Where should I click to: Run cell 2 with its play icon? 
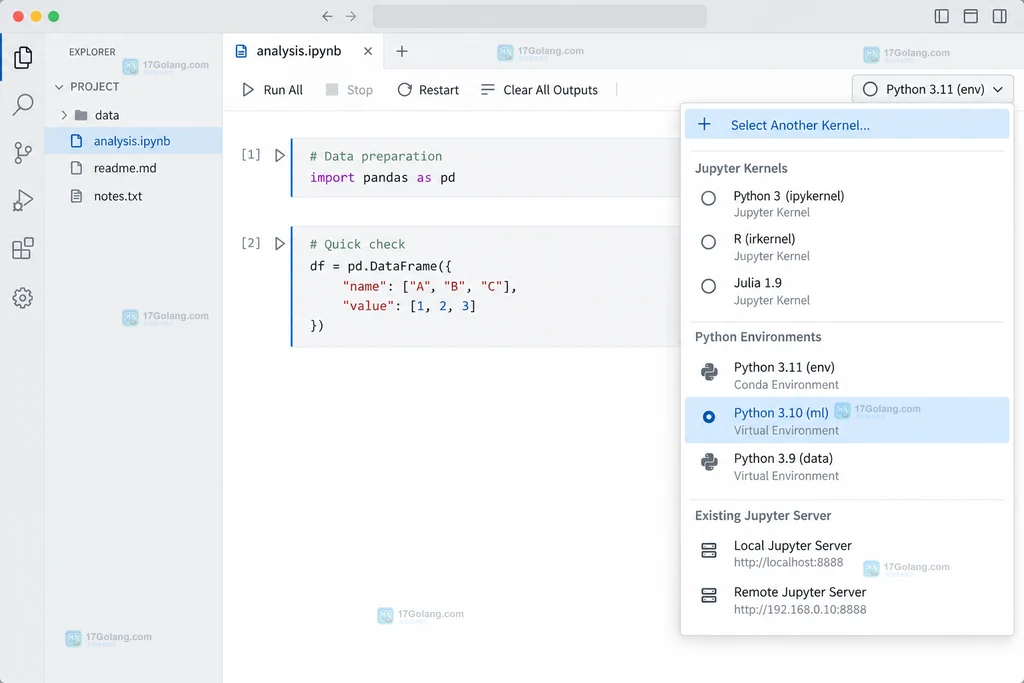(280, 244)
